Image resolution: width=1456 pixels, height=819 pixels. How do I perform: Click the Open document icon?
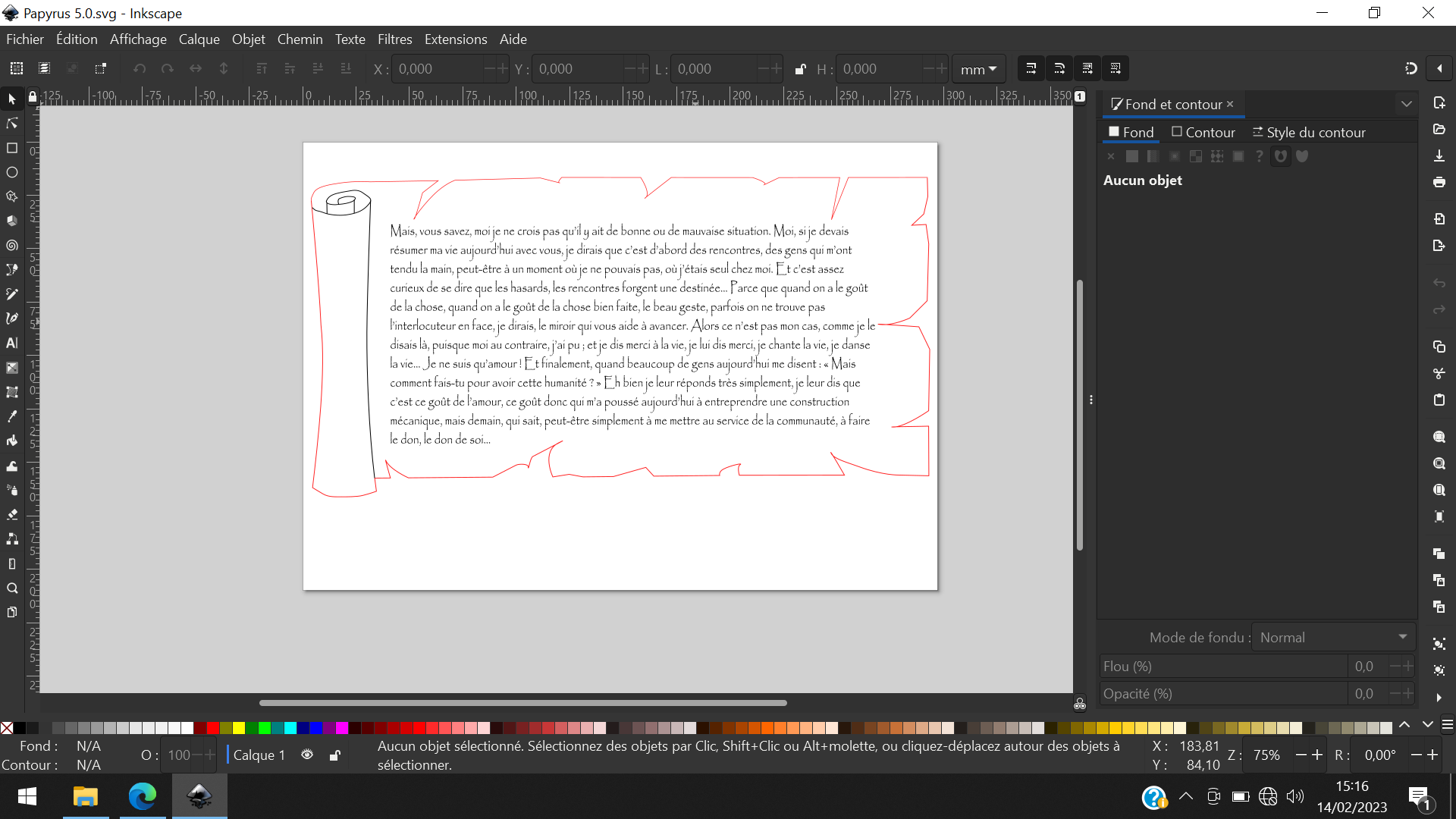pos(1439,129)
